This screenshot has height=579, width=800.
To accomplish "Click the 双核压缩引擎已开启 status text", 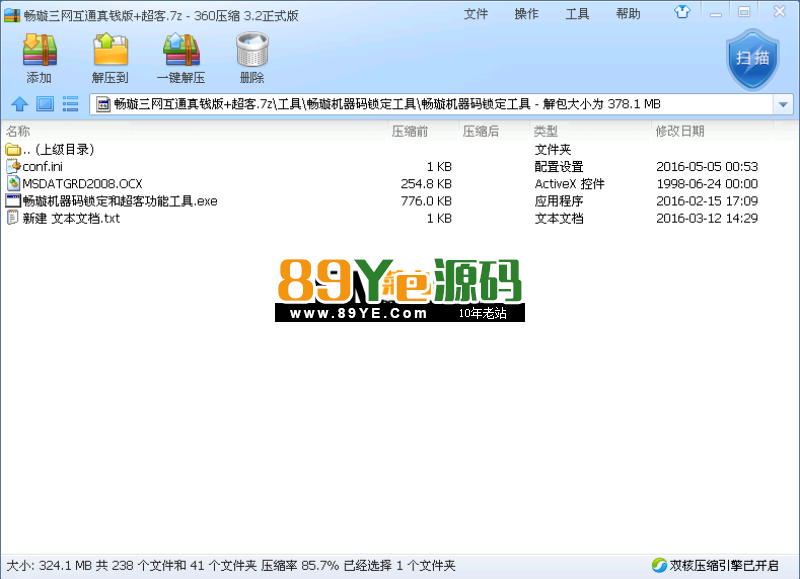I will click(x=724, y=565).
